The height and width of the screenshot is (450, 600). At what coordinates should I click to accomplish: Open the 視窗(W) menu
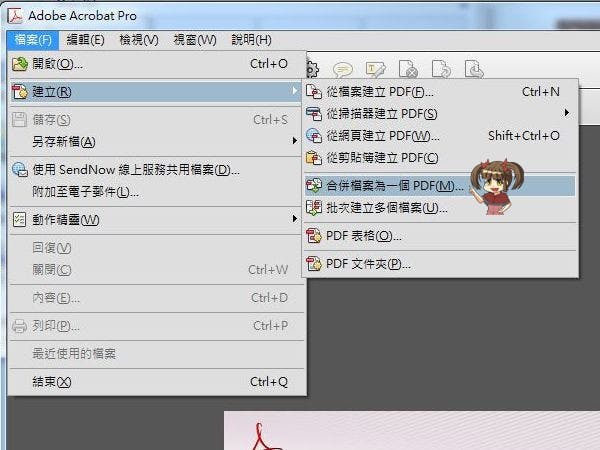195,40
